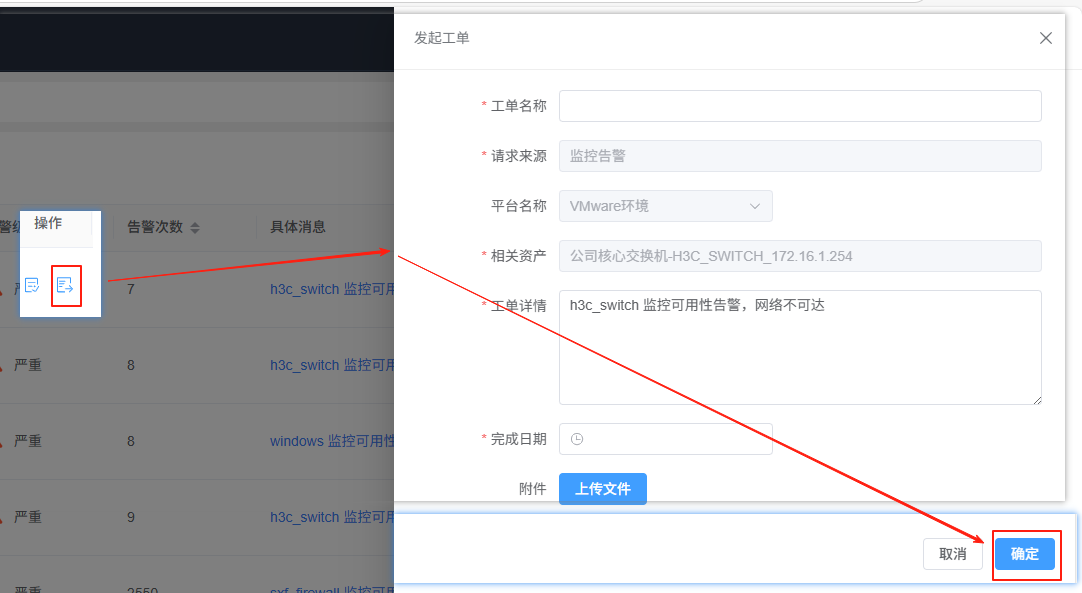Viewport: 1082px width, 593px height.
Task: Sort by the 告警次数 column arrows
Action: coord(195,227)
